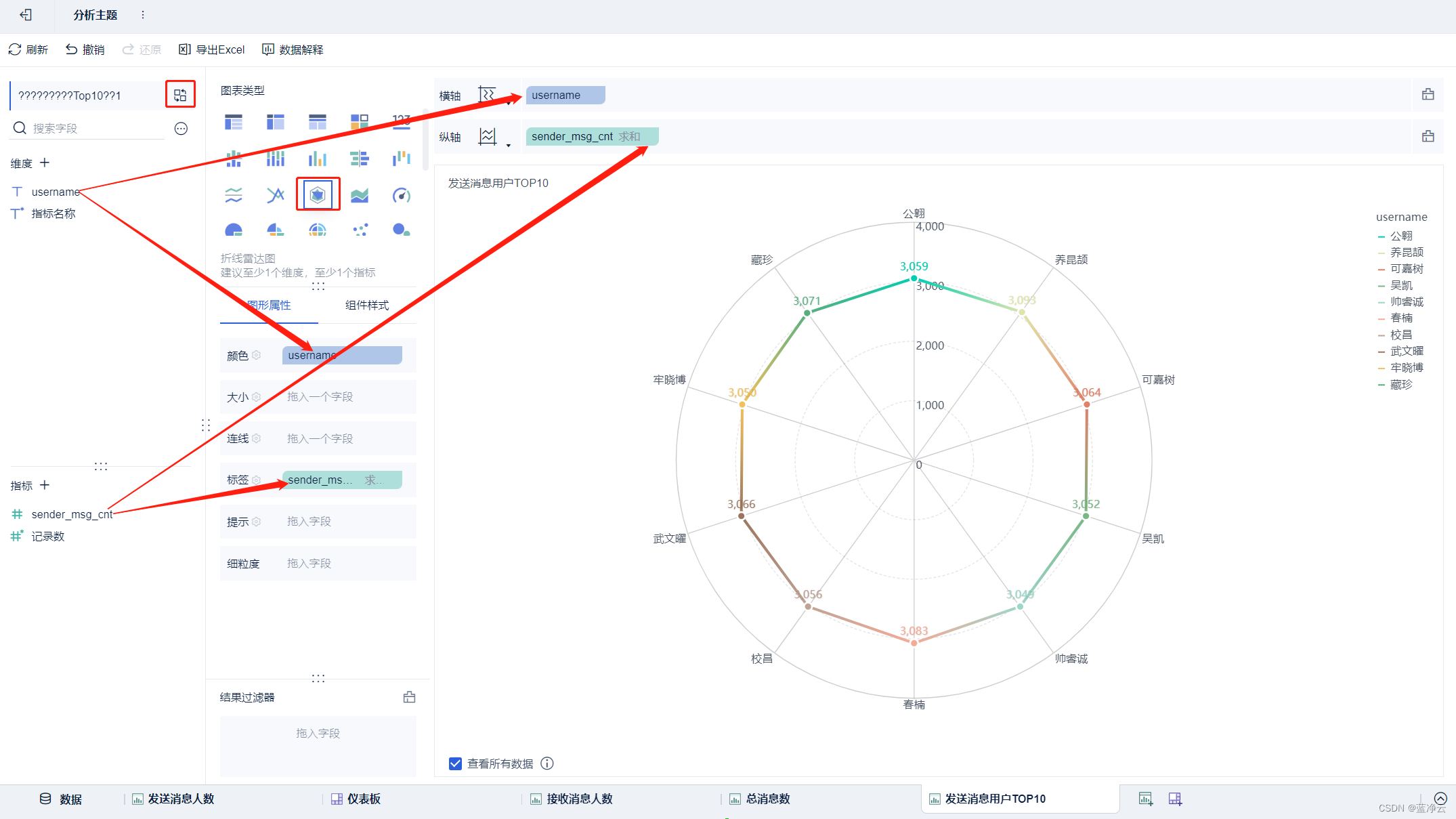Open the username pill in the 颜色 row
Image resolution: width=1456 pixels, height=819 pixels.
[x=342, y=356]
